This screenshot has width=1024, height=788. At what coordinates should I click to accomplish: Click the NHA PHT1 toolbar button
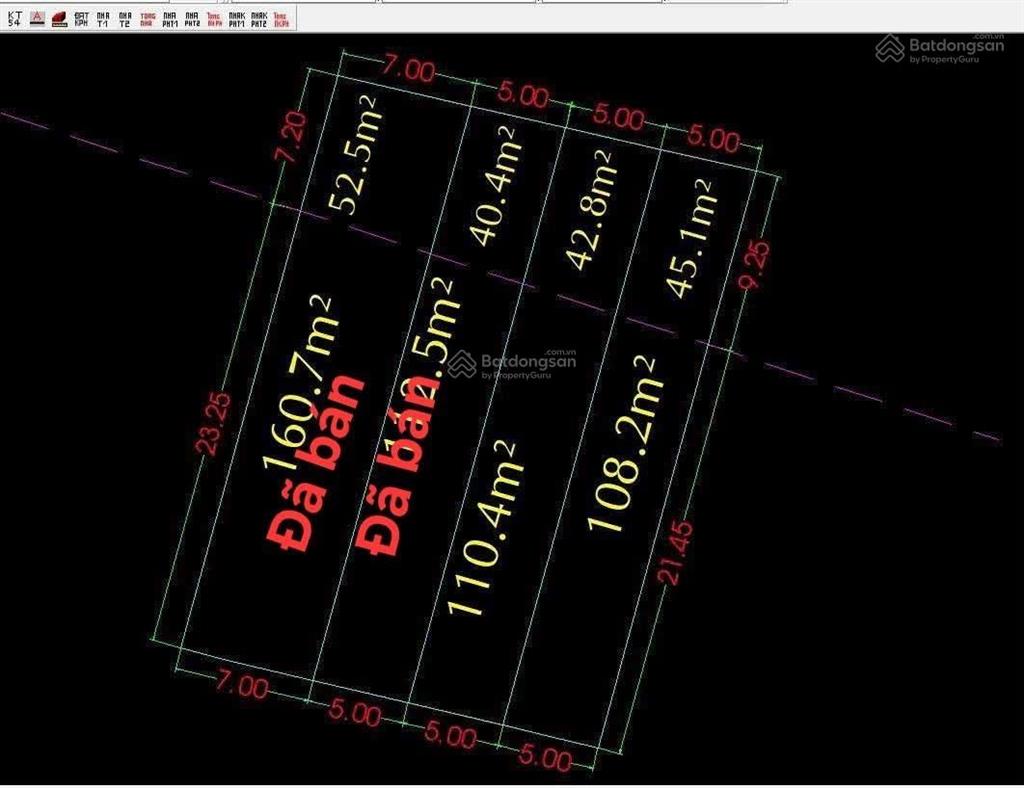[170, 18]
